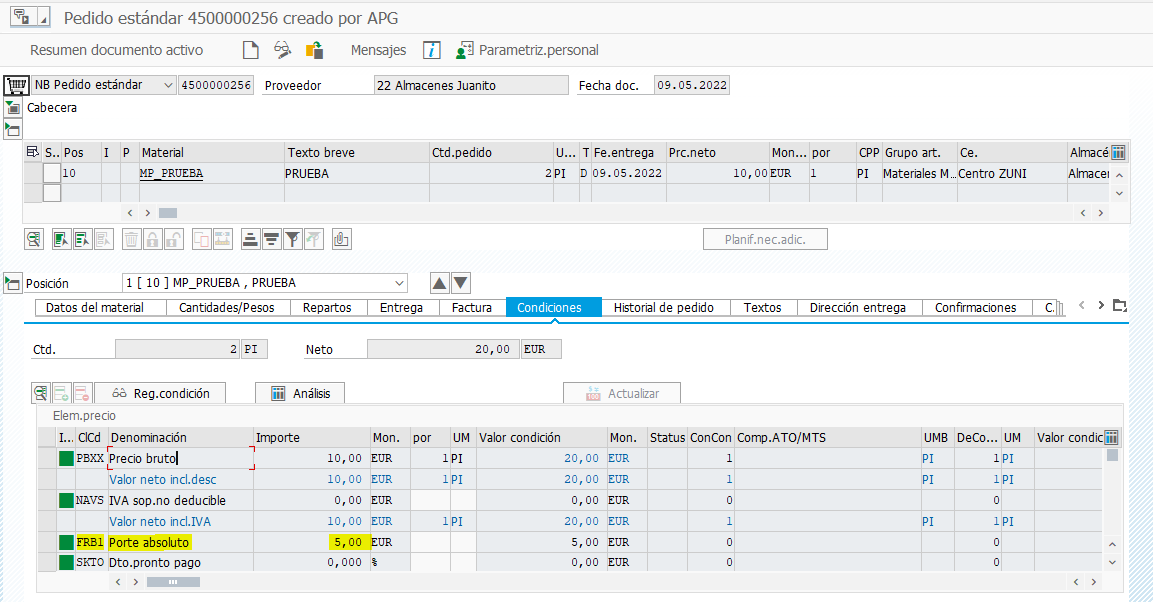Go to previous item with up arrow

point(440,283)
